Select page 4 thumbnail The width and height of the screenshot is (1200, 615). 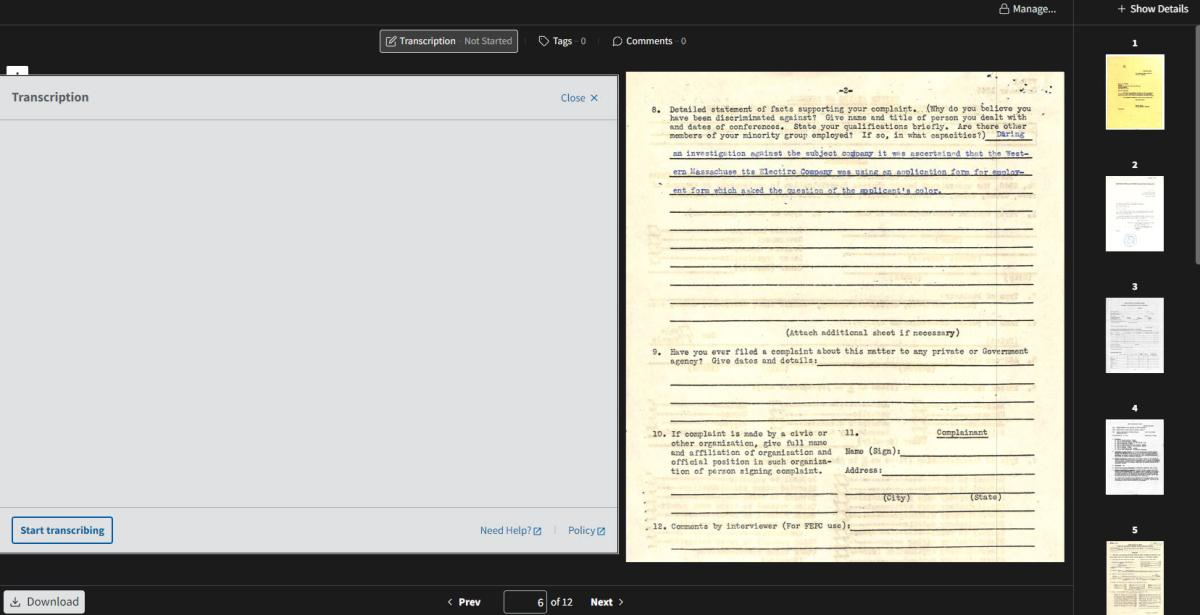pos(1134,457)
